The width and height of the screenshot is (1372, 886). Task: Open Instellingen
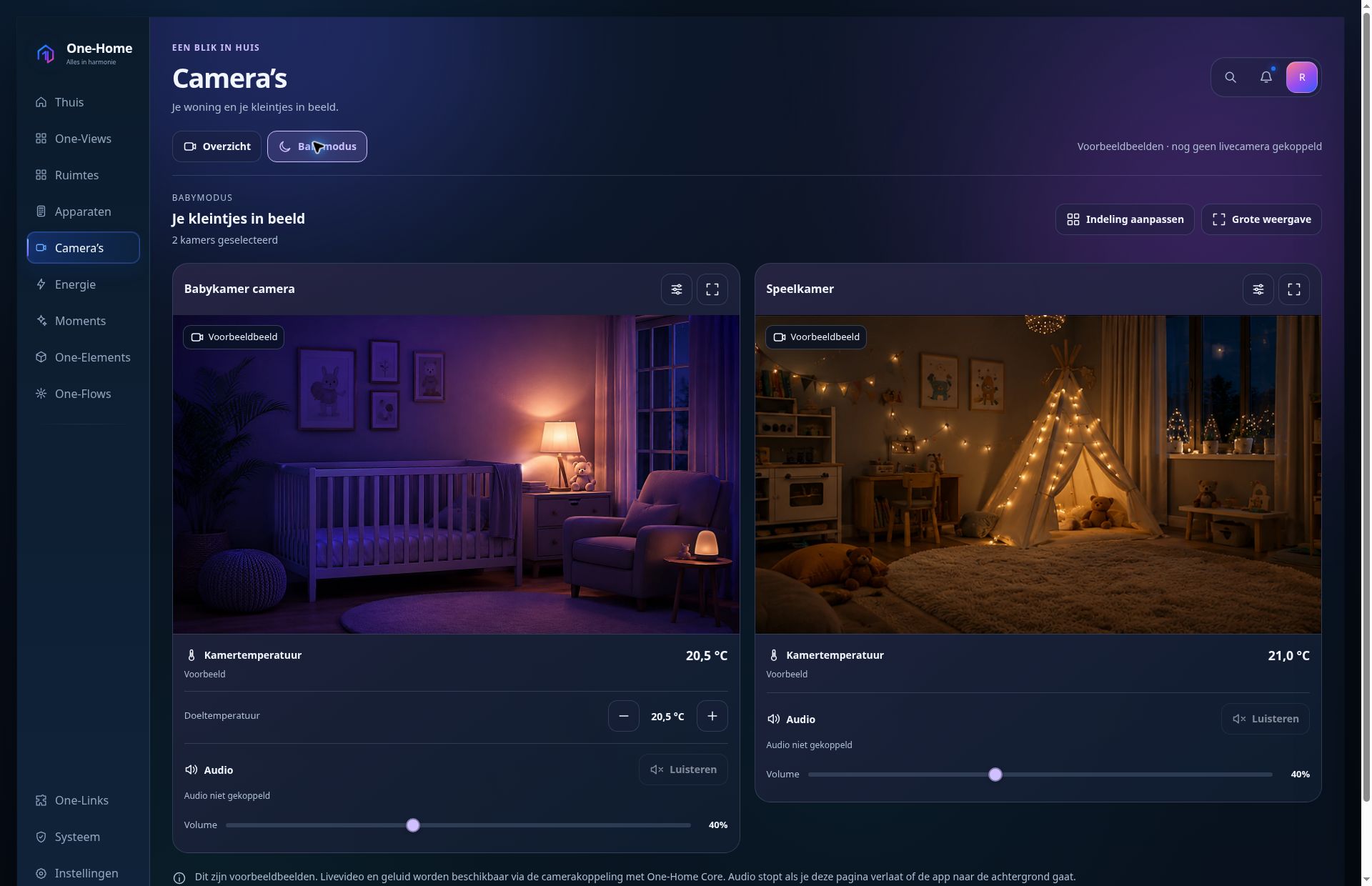pyautogui.click(x=83, y=873)
